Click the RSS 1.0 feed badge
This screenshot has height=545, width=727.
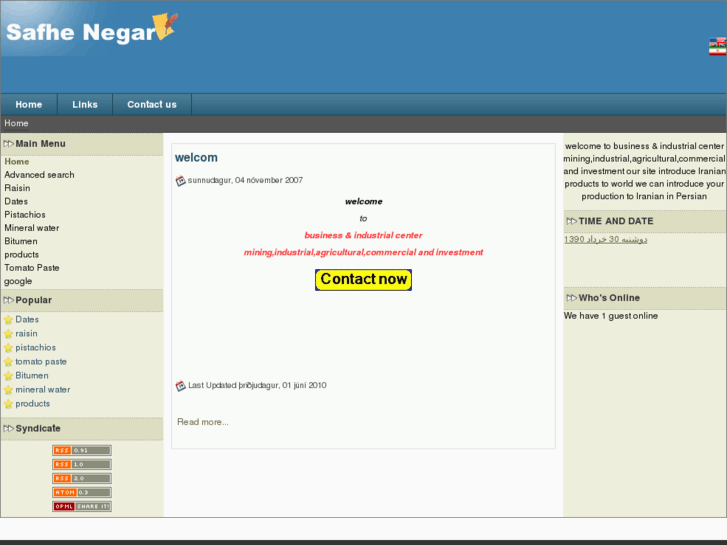(x=82, y=464)
